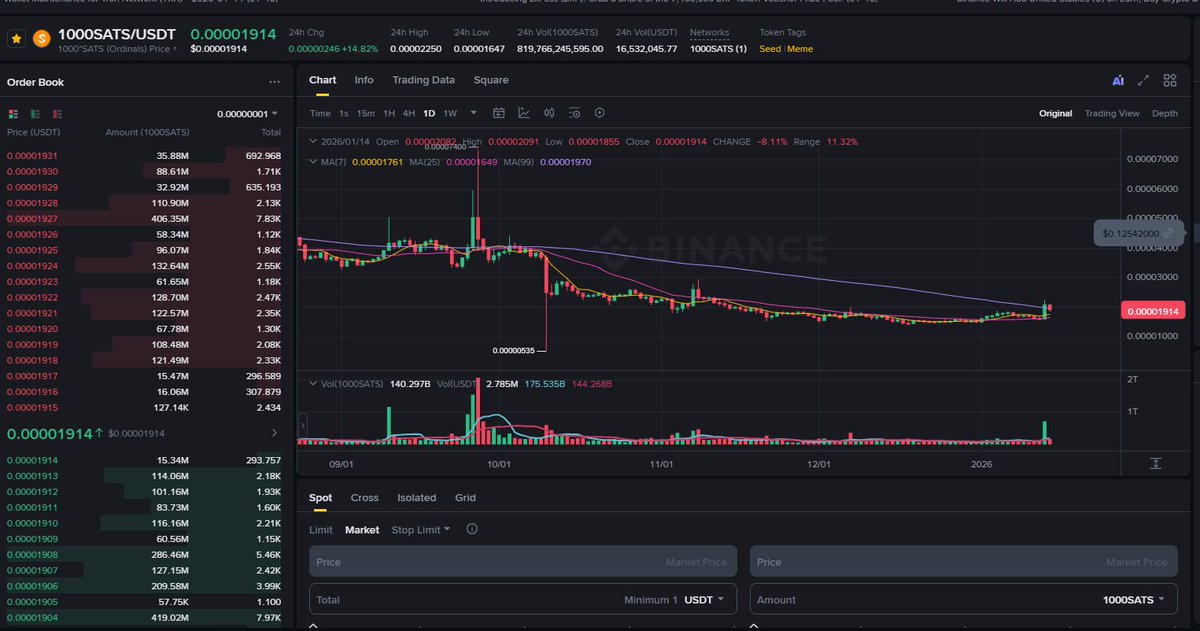Select the Time line chart option
This screenshot has height=631, width=1200.
[x=320, y=113]
